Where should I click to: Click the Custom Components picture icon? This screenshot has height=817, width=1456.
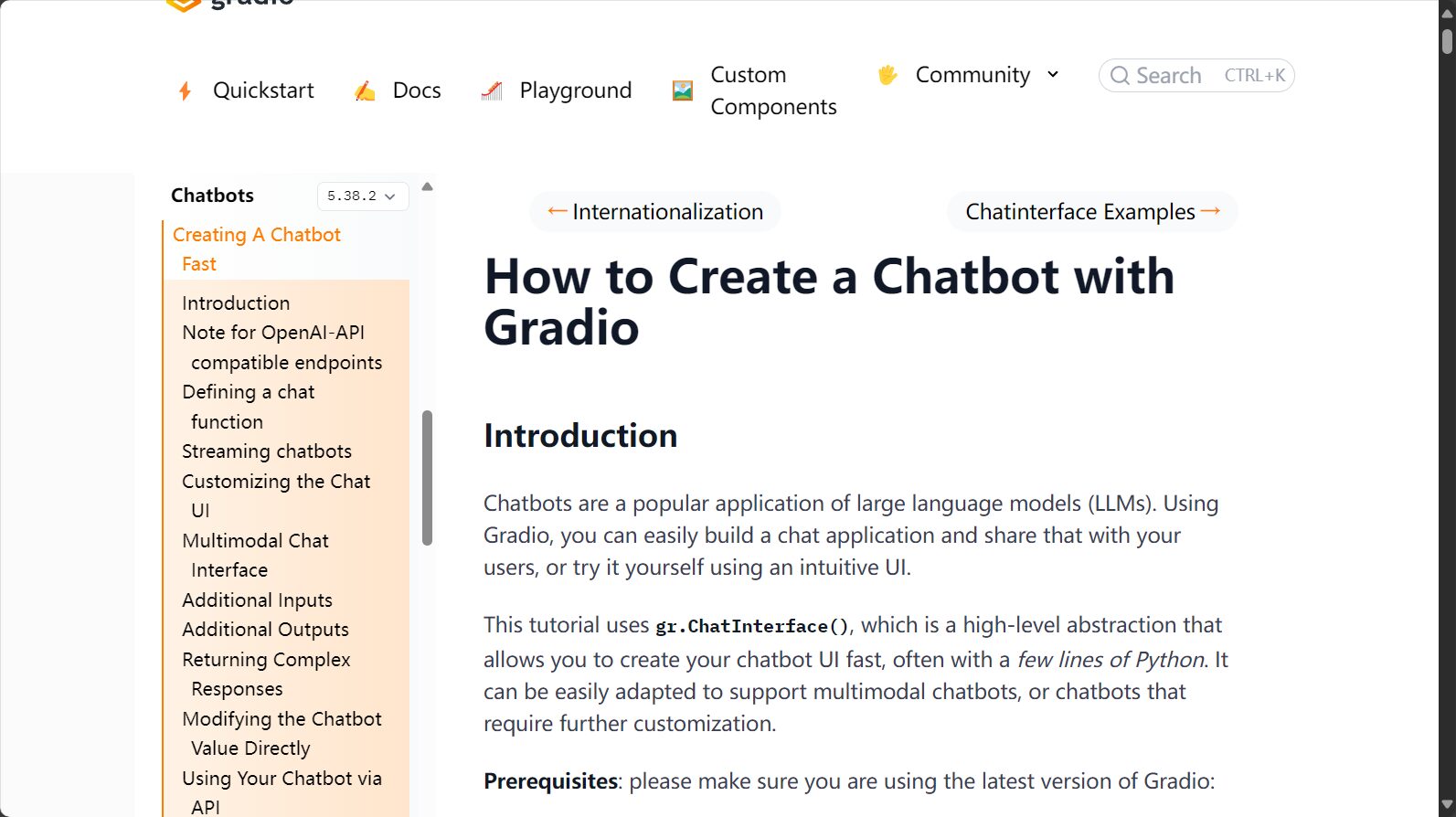[683, 90]
